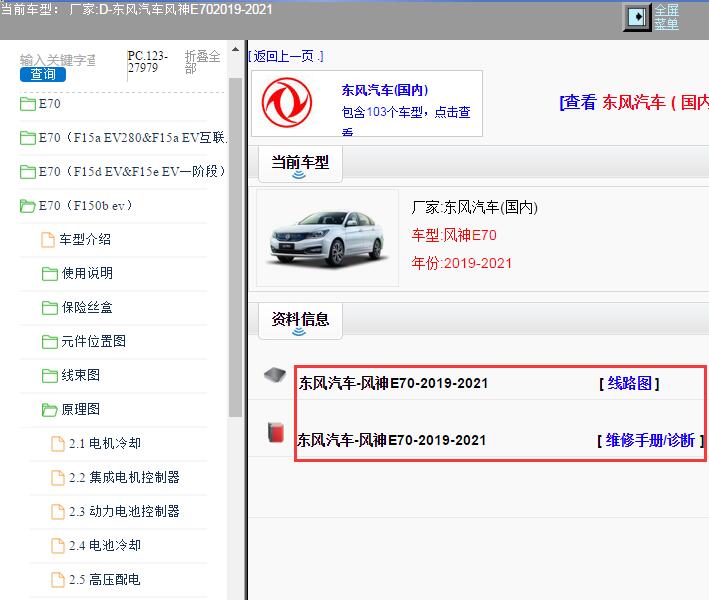The width and height of the screenshot is (709, 600).
Task: Click the 2.5 高压配电 page icon
Action: tap(58, 579)
